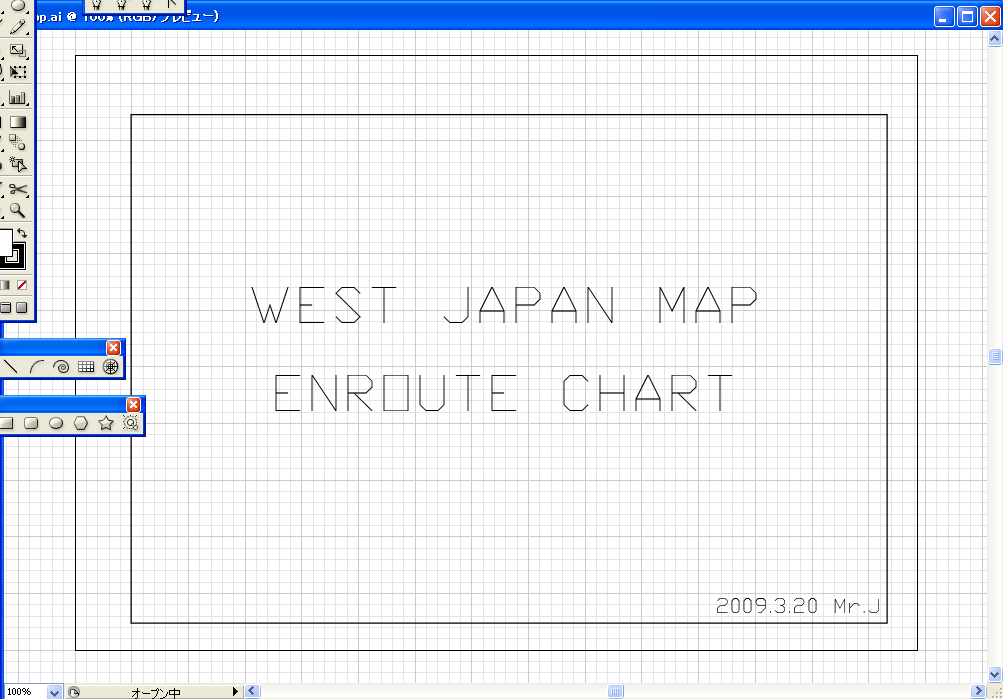This screenshot has width=1003, height=699.
Task: Select the Gradient tool
Action: [18, 122]
